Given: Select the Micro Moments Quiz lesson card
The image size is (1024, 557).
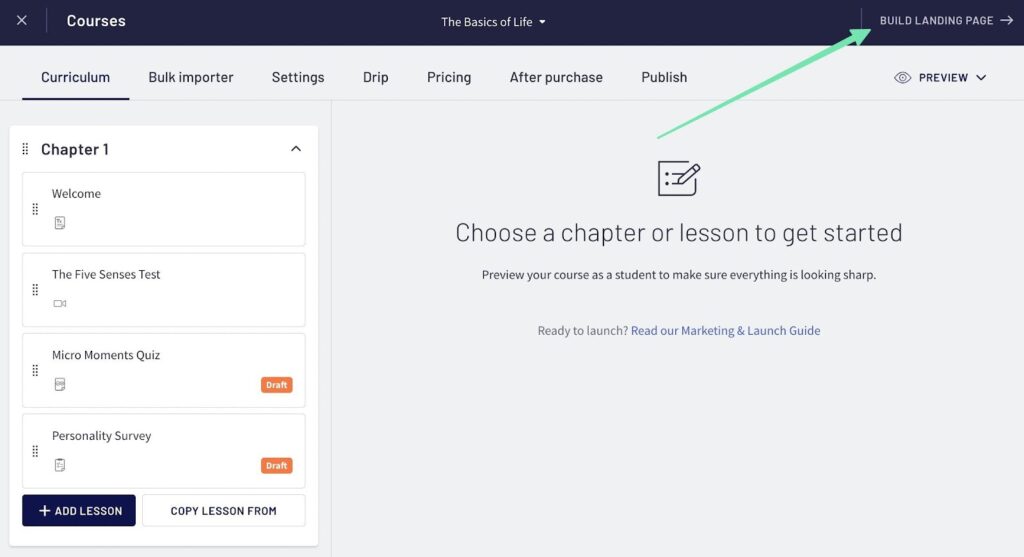Looking at the screenshot, I should coord(164,370).
